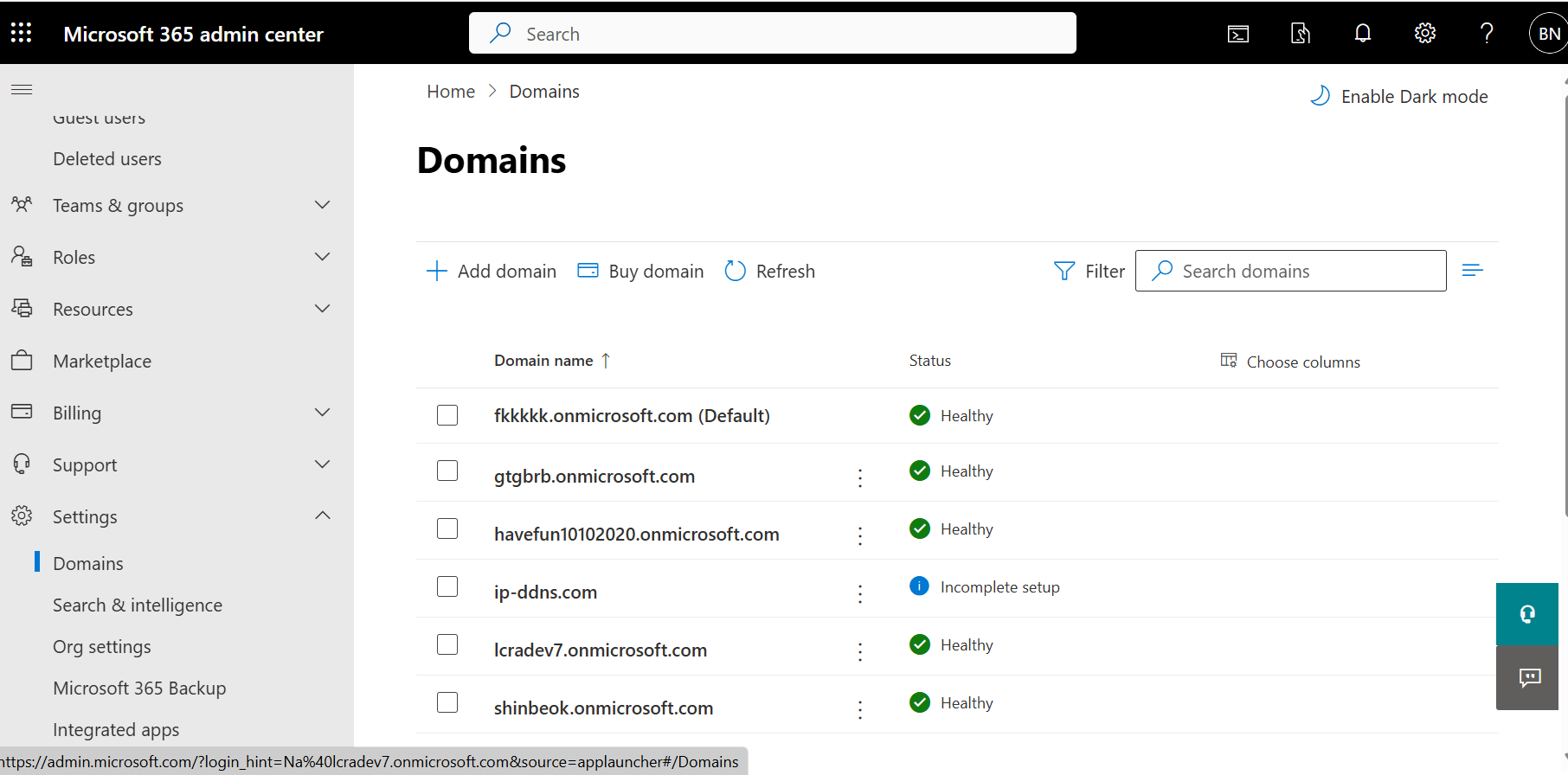Open more actions for shinbeok.onmicrosoft.com

860,709
